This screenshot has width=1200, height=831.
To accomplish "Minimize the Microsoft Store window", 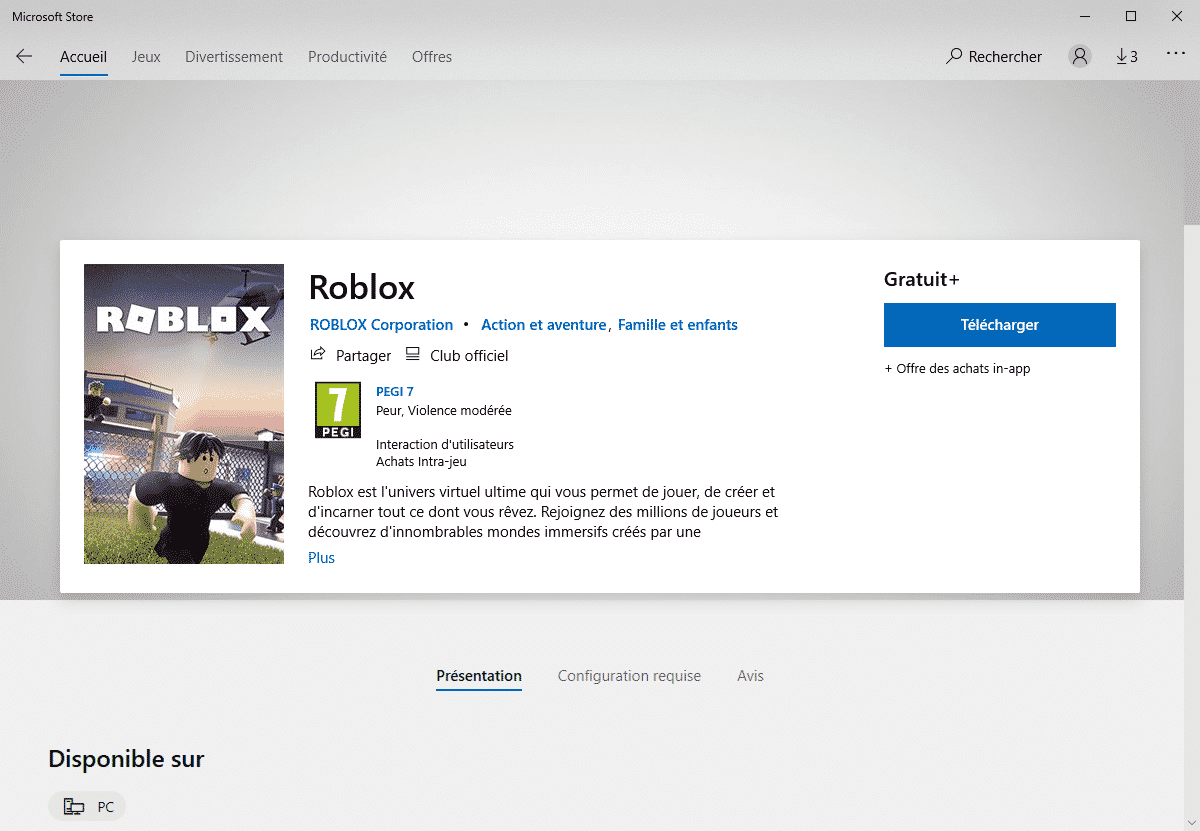I will [x=1084, y=16].
